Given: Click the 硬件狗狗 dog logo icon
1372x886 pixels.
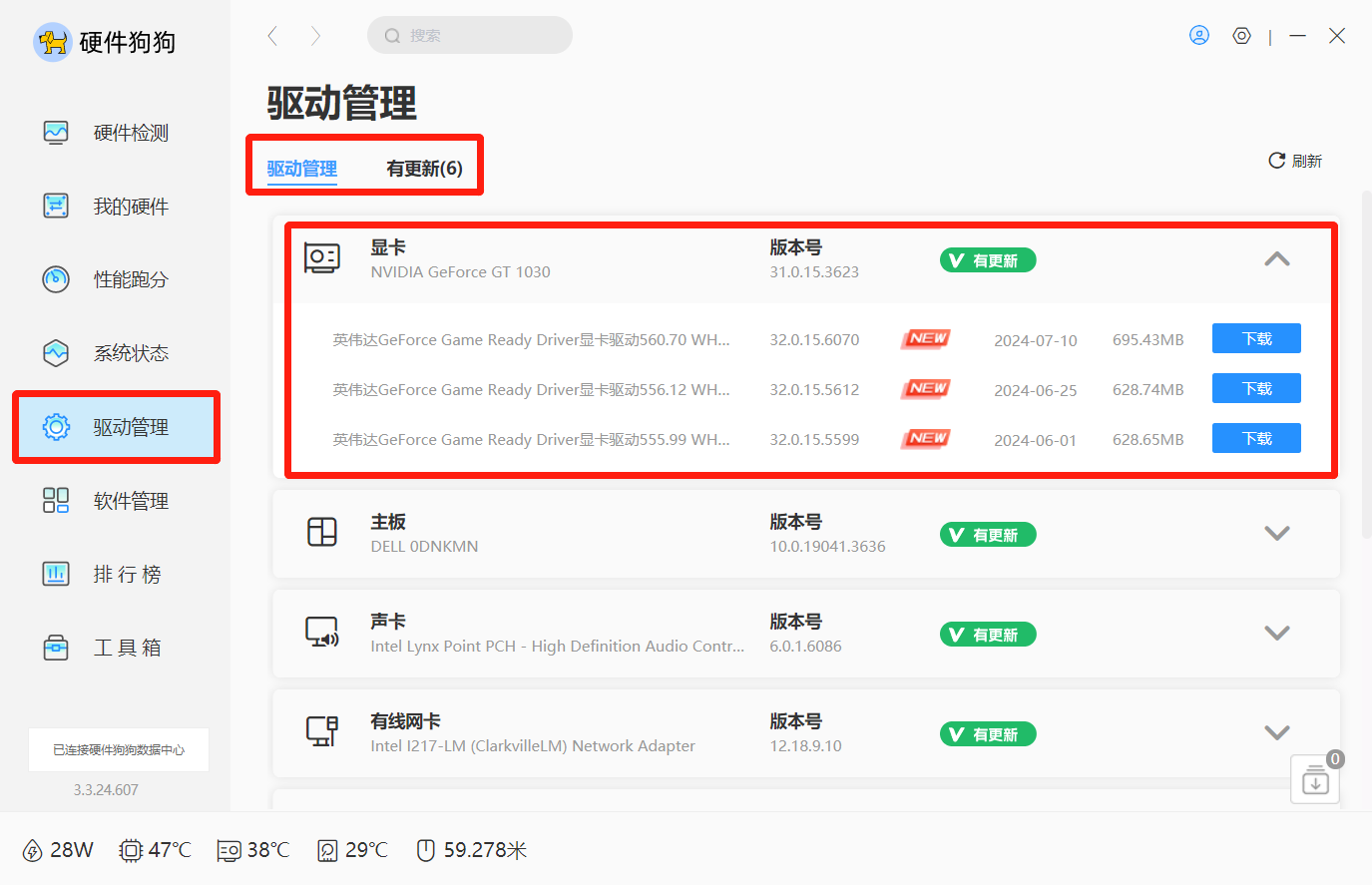Looking at the screenshot, I should (x=52, y=42).
